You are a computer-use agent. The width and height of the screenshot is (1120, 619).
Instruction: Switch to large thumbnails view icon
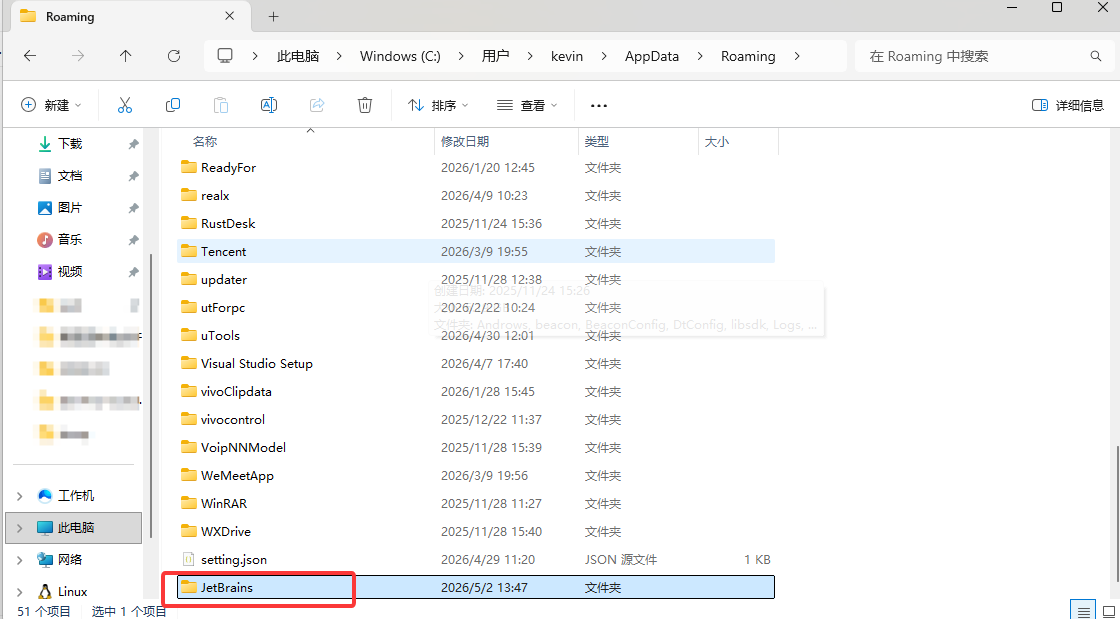(x=1109, y=611)
